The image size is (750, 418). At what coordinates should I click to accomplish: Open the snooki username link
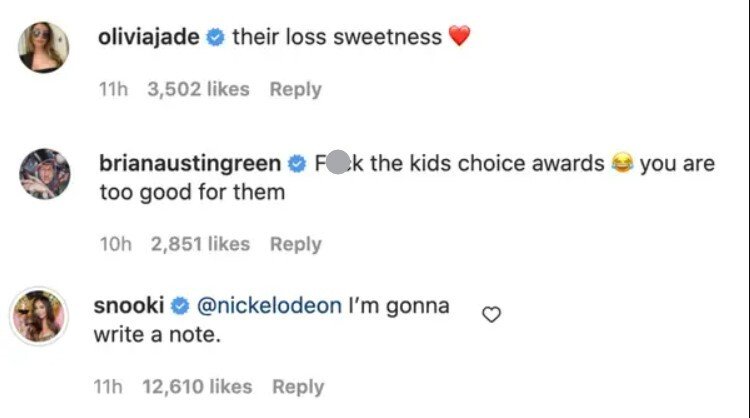click(x=129, y=306)
